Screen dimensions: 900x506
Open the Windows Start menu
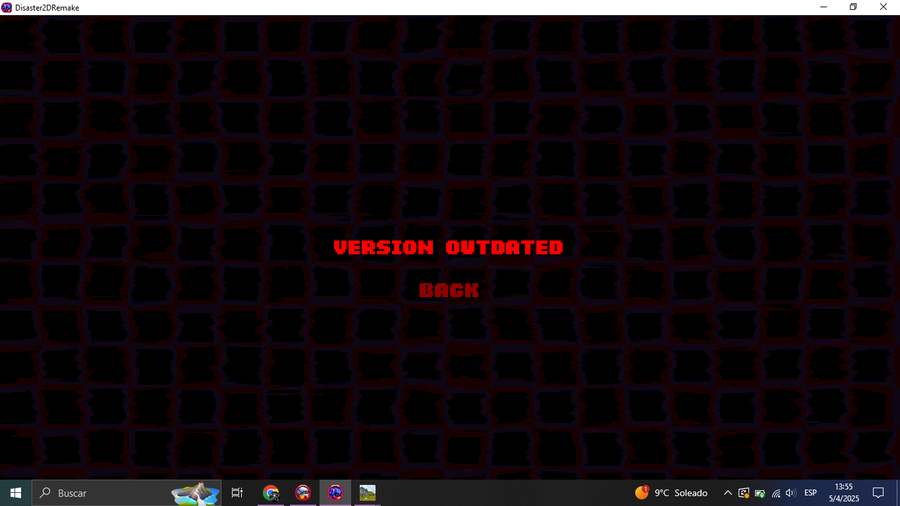[15, 493]
